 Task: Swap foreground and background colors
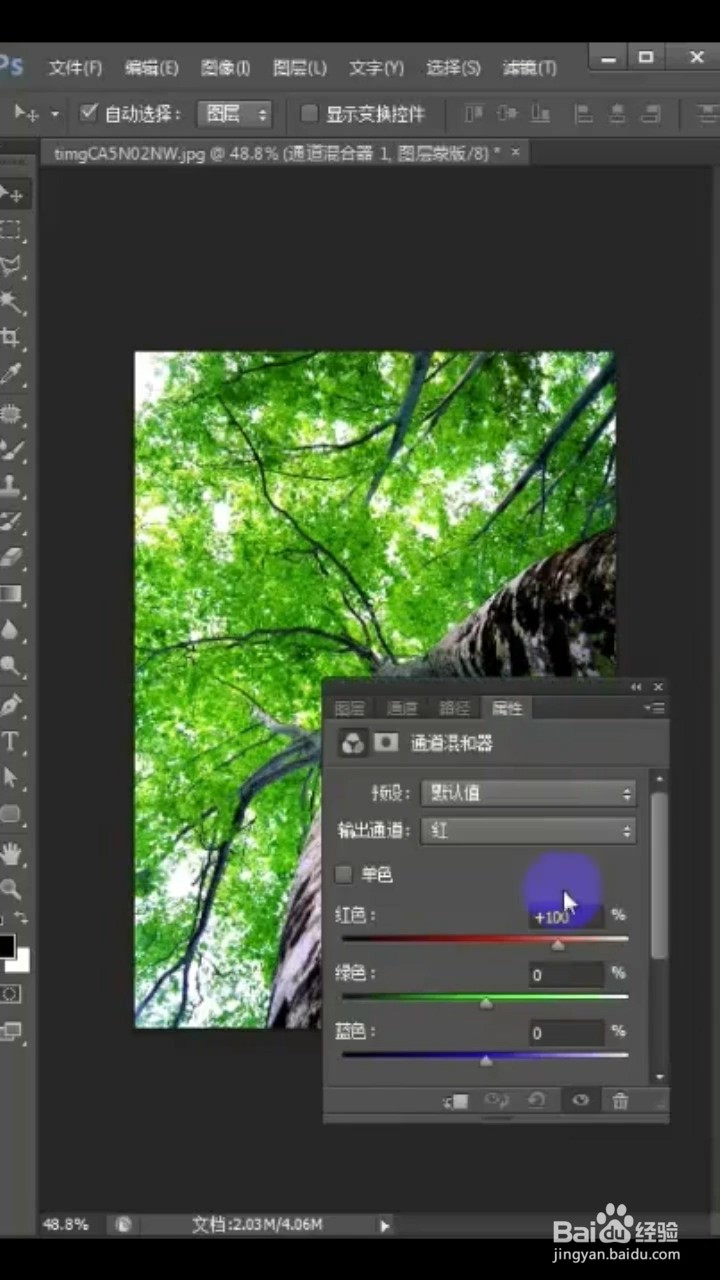(x=20, y=918)
